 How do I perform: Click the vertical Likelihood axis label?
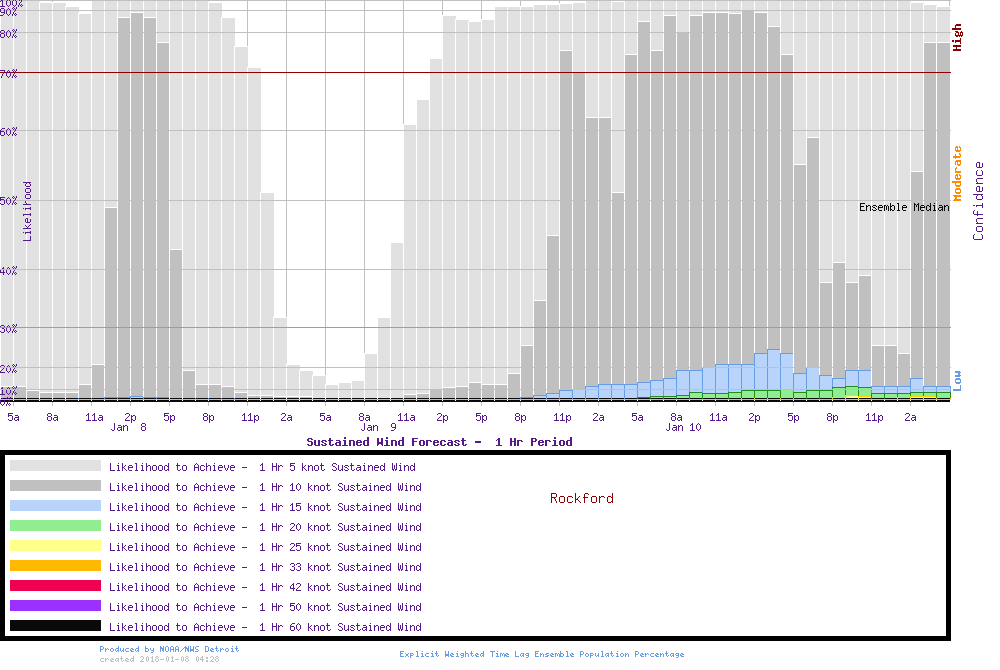coord(28,211)
